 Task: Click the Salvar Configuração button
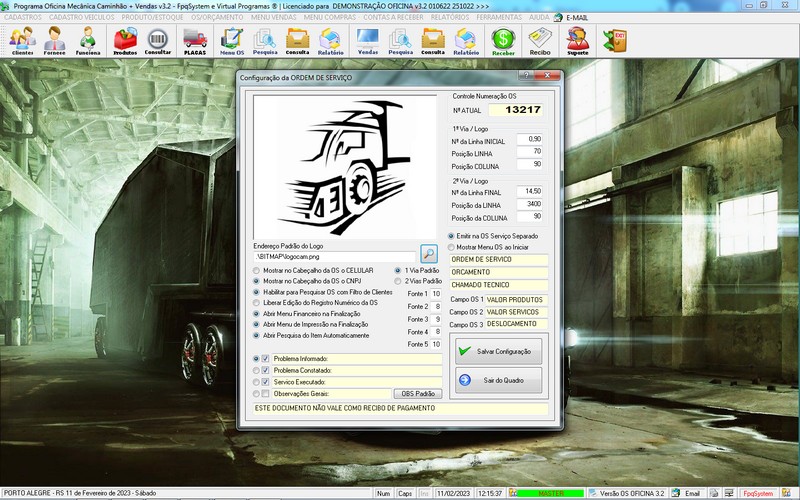coord(498,351)
